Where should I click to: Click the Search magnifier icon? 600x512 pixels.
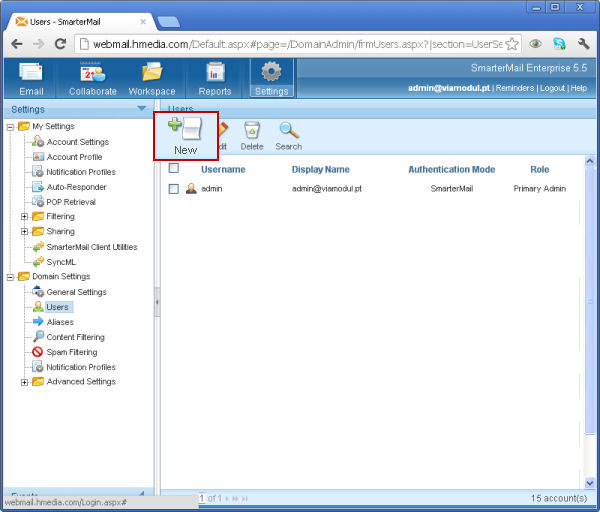[289, 130]
